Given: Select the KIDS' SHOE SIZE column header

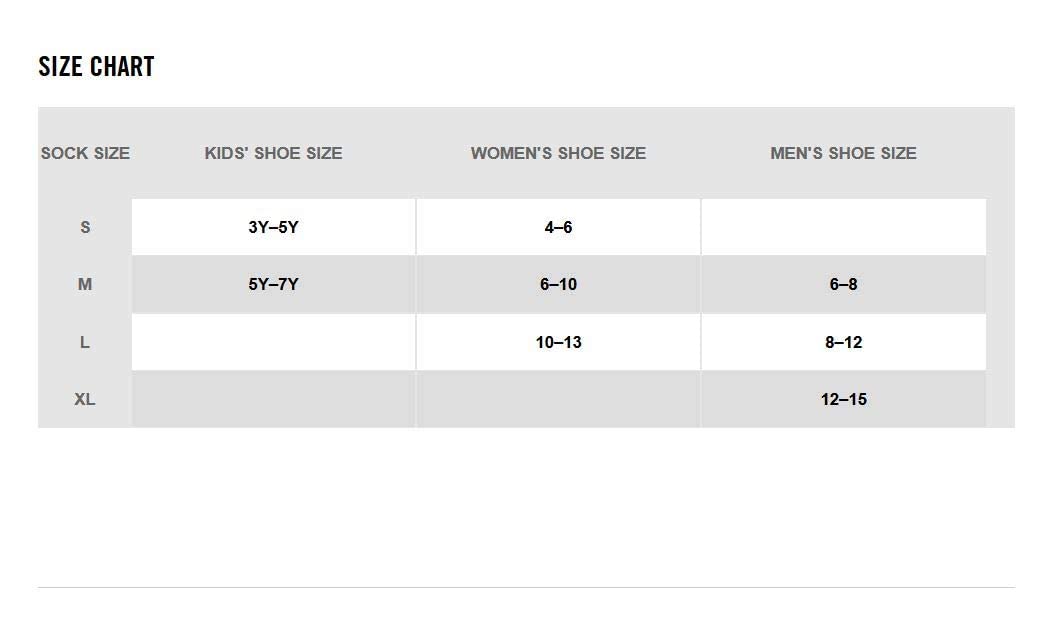Looking at the screenshot, I should (273, 153).
